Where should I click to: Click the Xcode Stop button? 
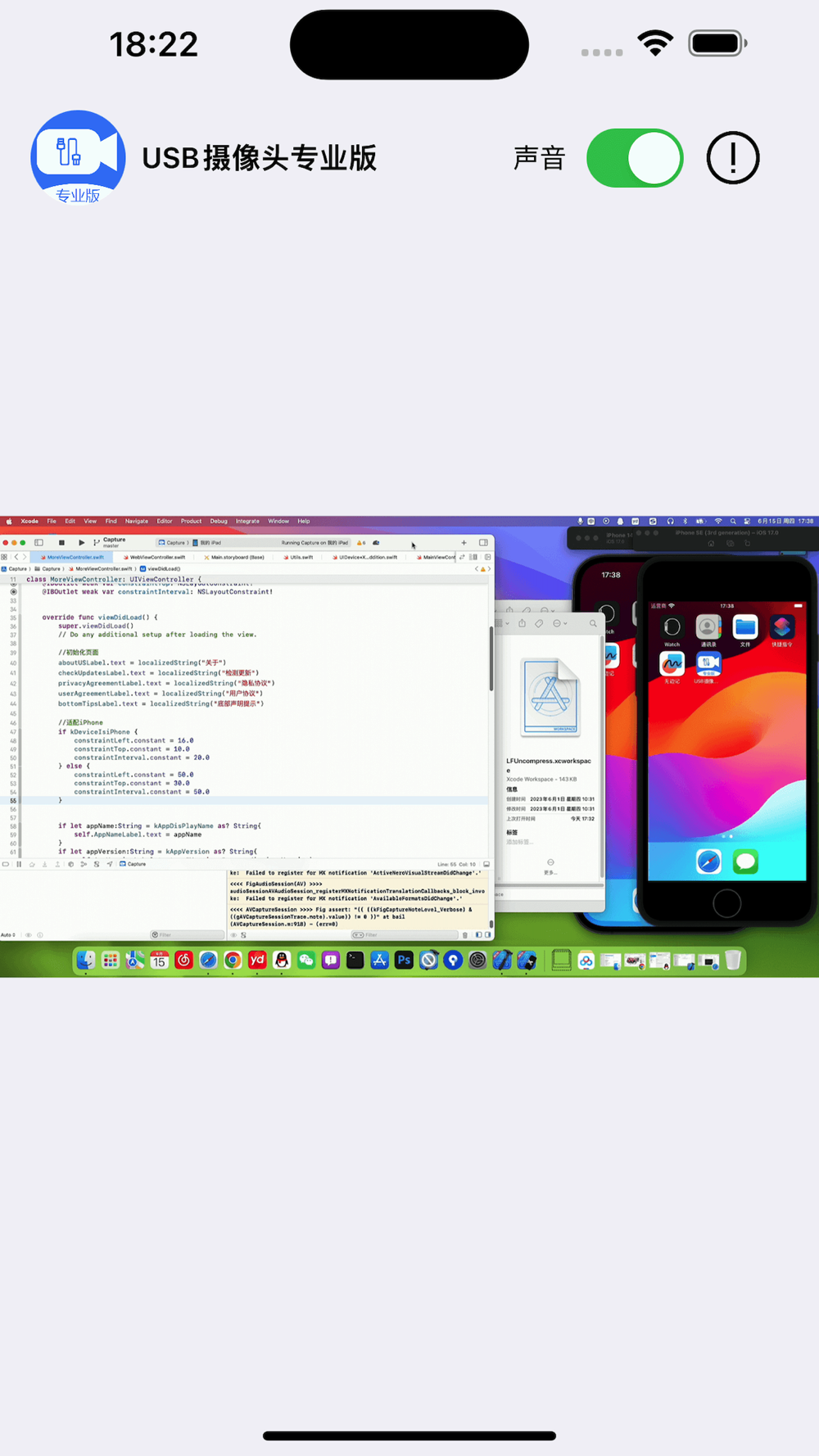[61, 542]
